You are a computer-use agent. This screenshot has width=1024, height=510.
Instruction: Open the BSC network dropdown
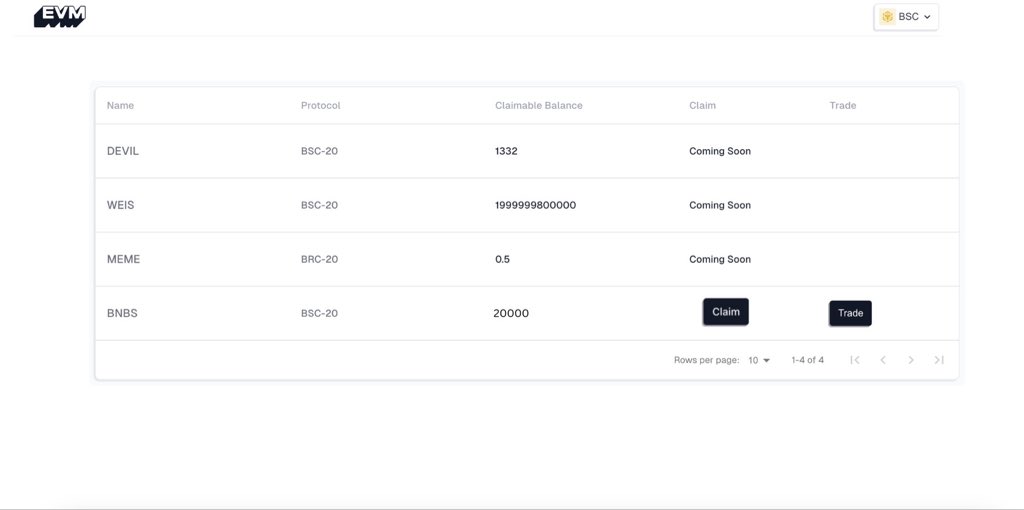906,17
